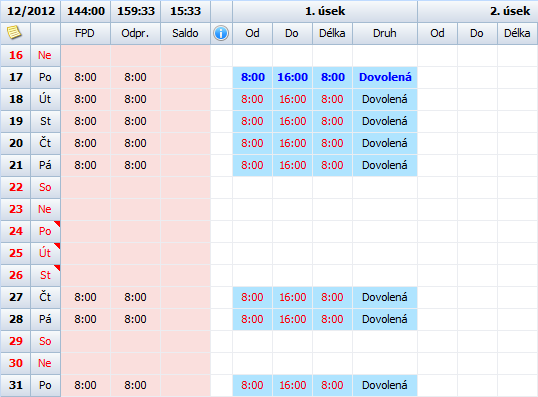Viewport: 538px width, 397px height.
Task: Select day 20 row header
Action: (x=16, y=143)
